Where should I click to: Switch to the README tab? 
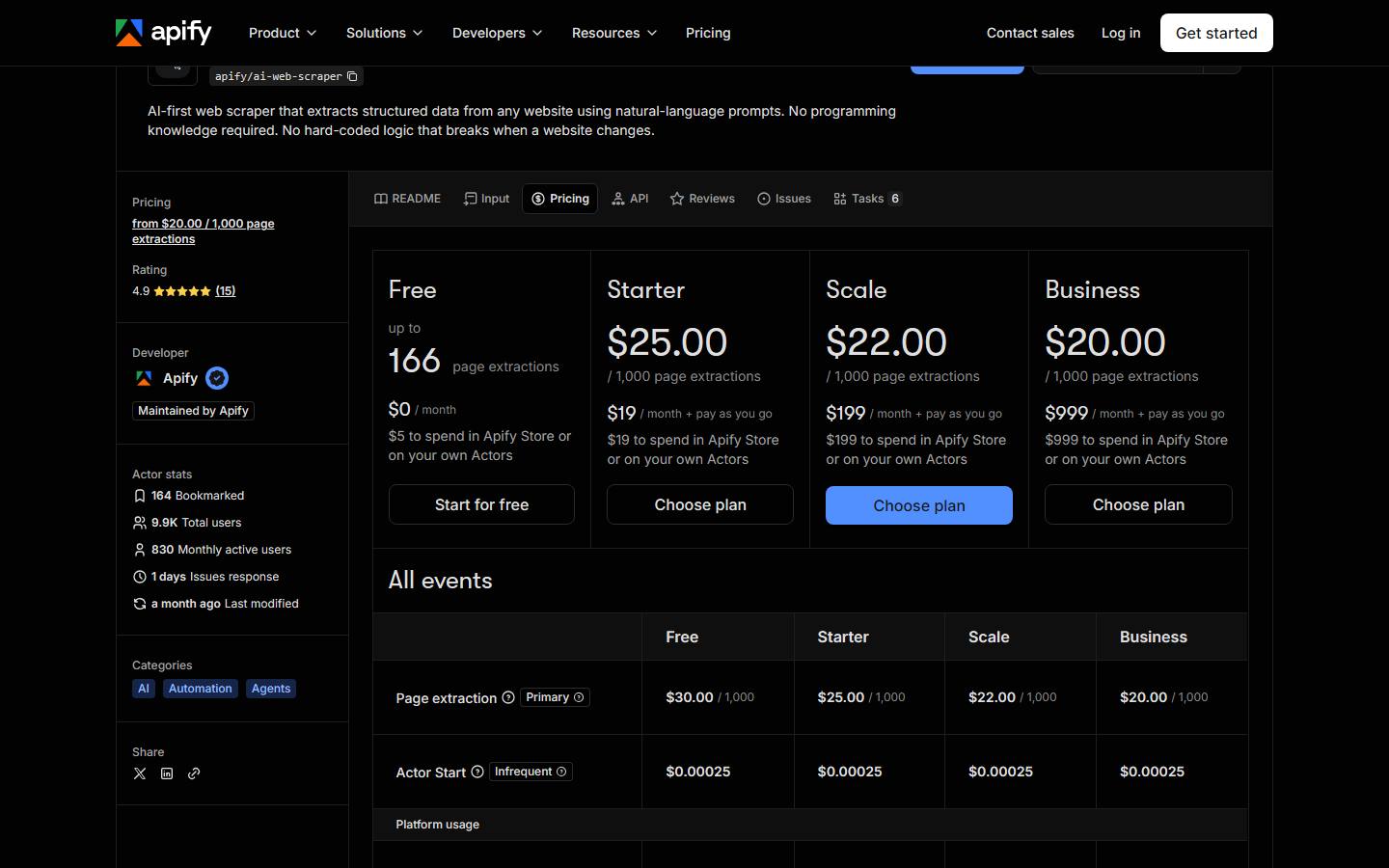tap(407, 199)
